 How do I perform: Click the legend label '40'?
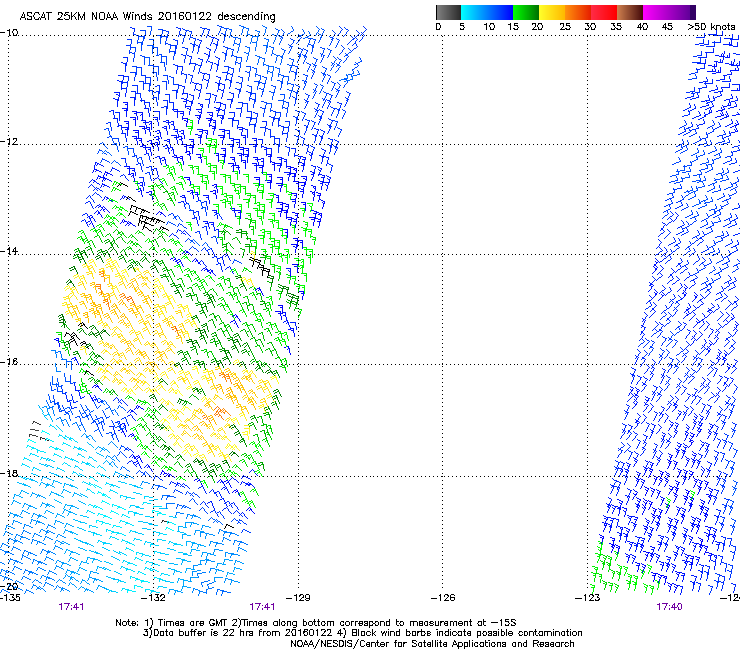tap(642, 27)
